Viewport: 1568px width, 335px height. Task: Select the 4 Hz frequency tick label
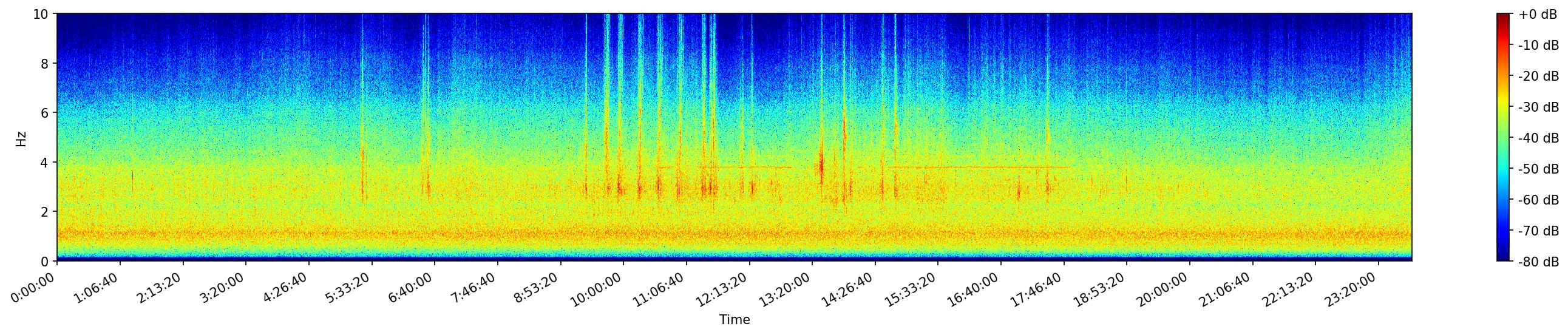46,162
